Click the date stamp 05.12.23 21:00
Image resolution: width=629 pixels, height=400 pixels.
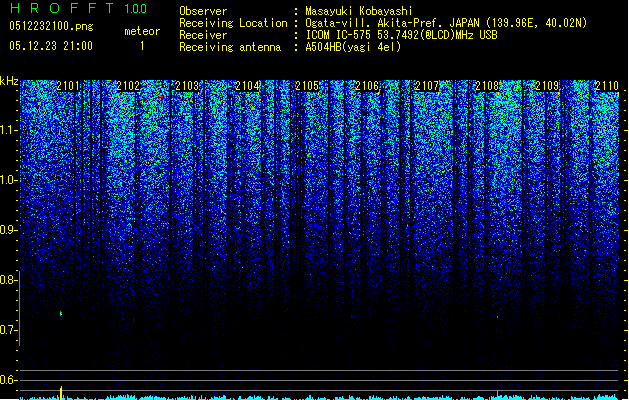coord(51,46)
